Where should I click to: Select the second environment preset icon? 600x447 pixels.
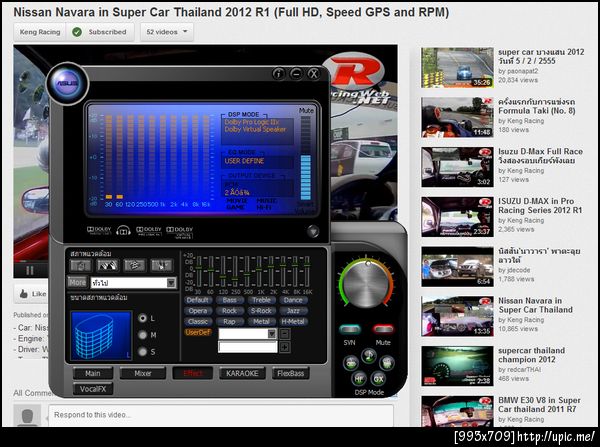[x=108, y=265]
